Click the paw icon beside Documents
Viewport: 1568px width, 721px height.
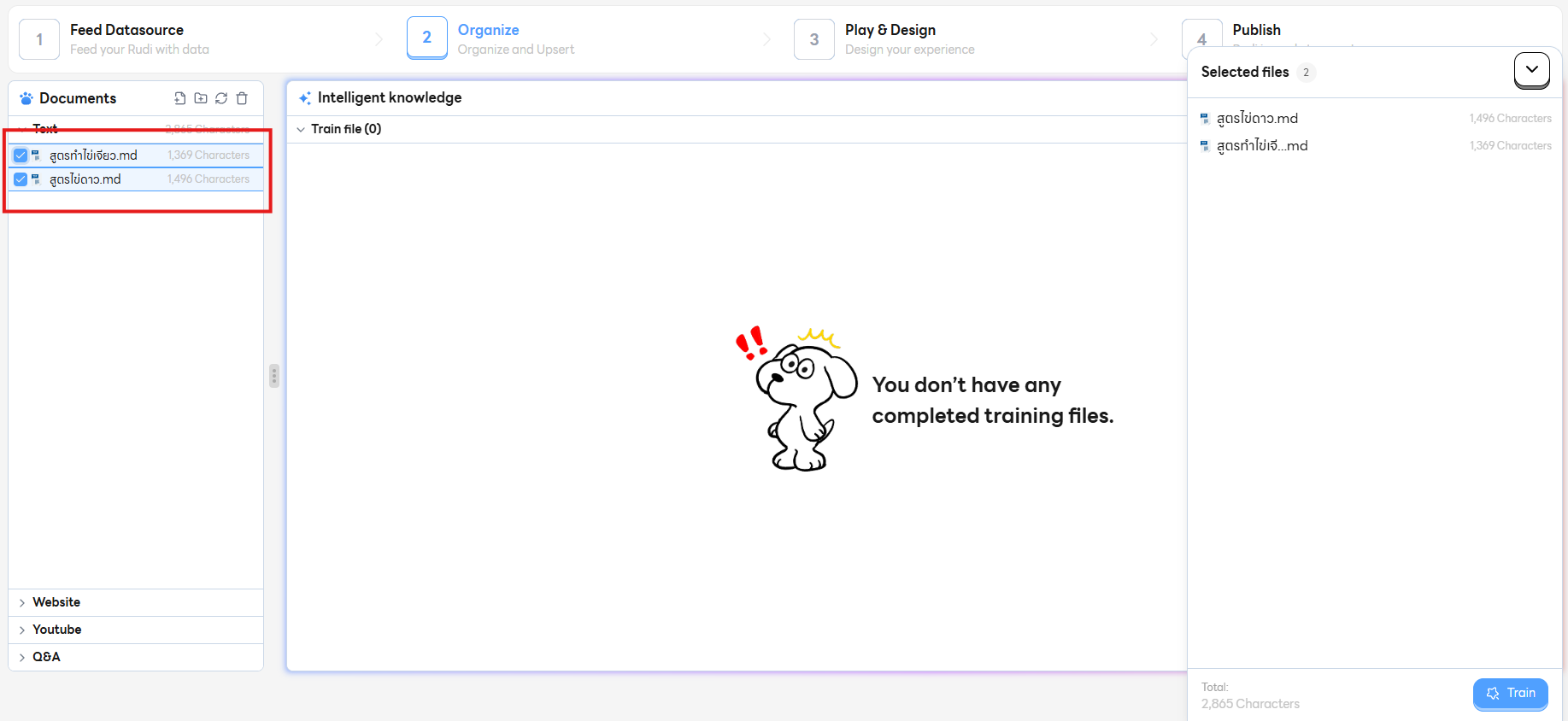[26, 98]
